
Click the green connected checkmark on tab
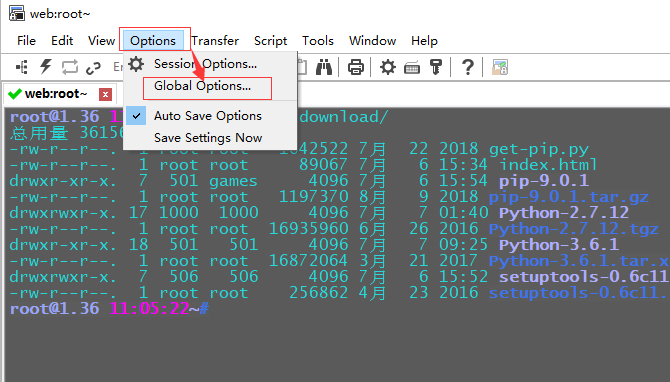15,94
